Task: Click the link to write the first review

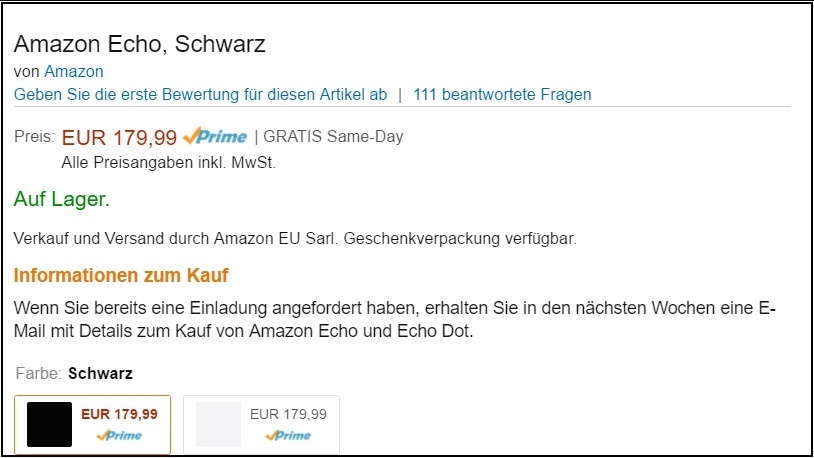Action: (200, 95)
